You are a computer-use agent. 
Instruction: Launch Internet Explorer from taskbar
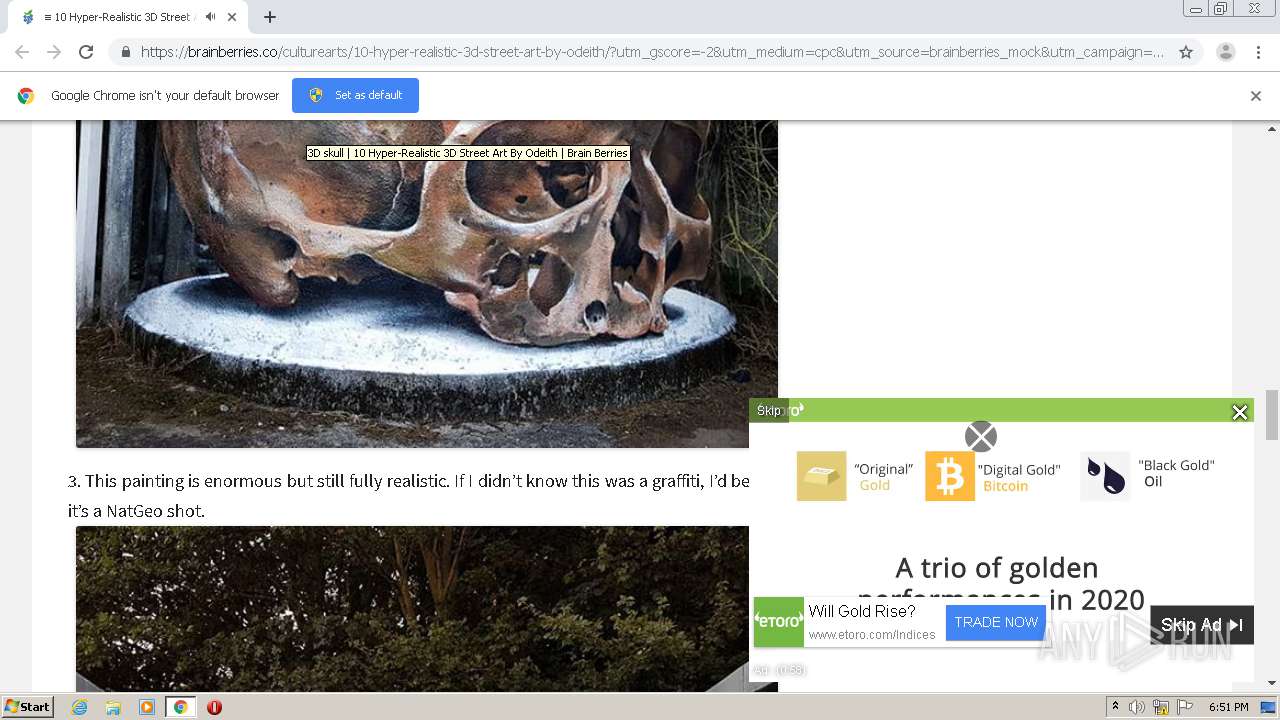(x=80, y=707)
